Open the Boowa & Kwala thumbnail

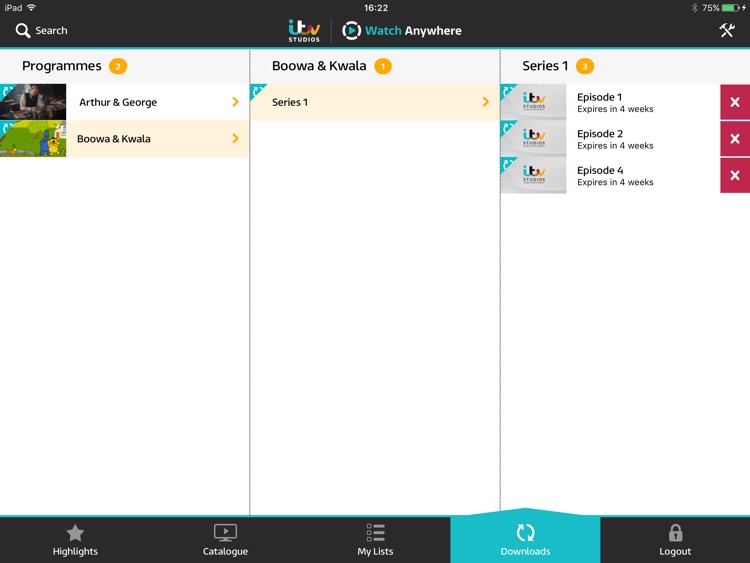tap(33, 139)
